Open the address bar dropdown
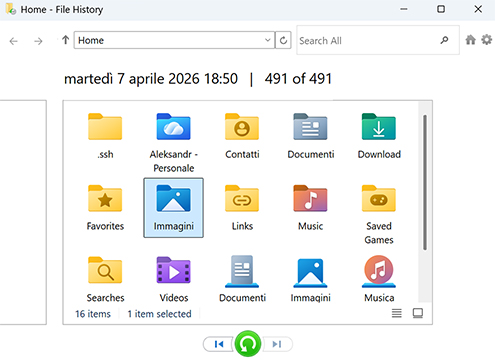Screen dimensions: 495x360 click(x=268, y=40)
